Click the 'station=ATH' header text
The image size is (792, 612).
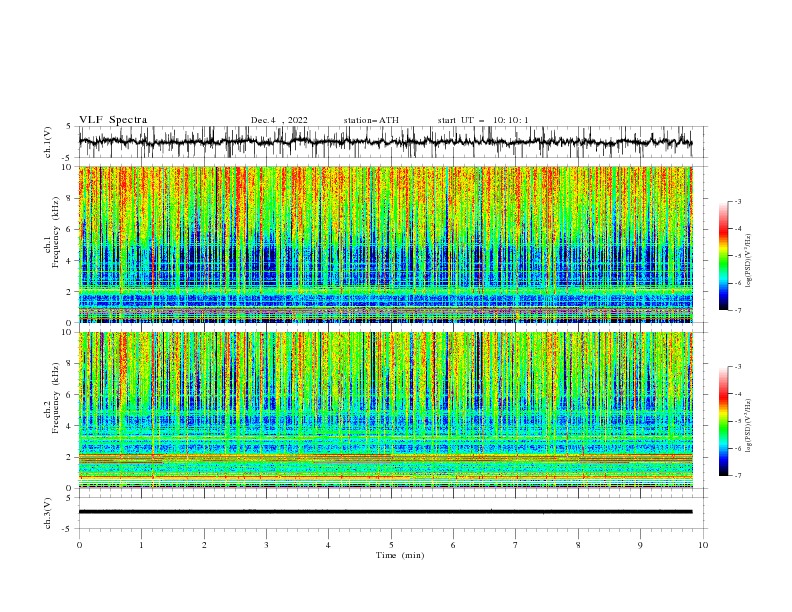[371, 120]
